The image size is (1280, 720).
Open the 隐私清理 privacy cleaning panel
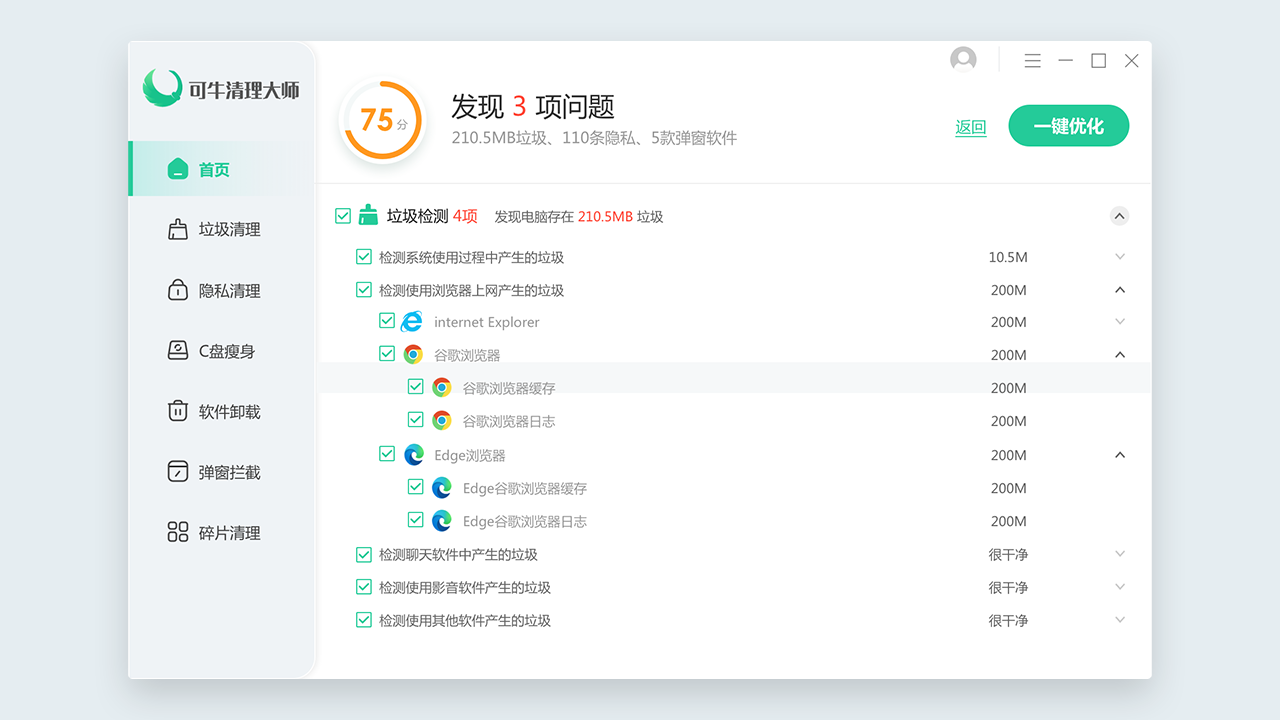pyautogui.click(x=179, y=290)
